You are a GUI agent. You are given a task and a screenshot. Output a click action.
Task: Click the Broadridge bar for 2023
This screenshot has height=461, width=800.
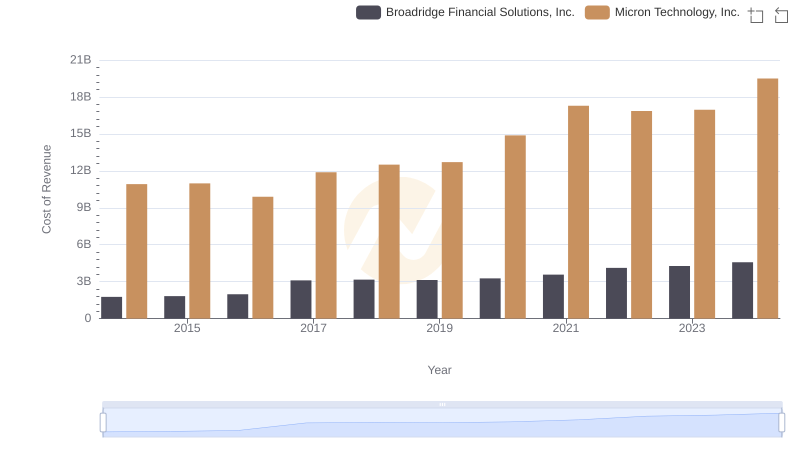pyautogui.click(x=679, y=292)
